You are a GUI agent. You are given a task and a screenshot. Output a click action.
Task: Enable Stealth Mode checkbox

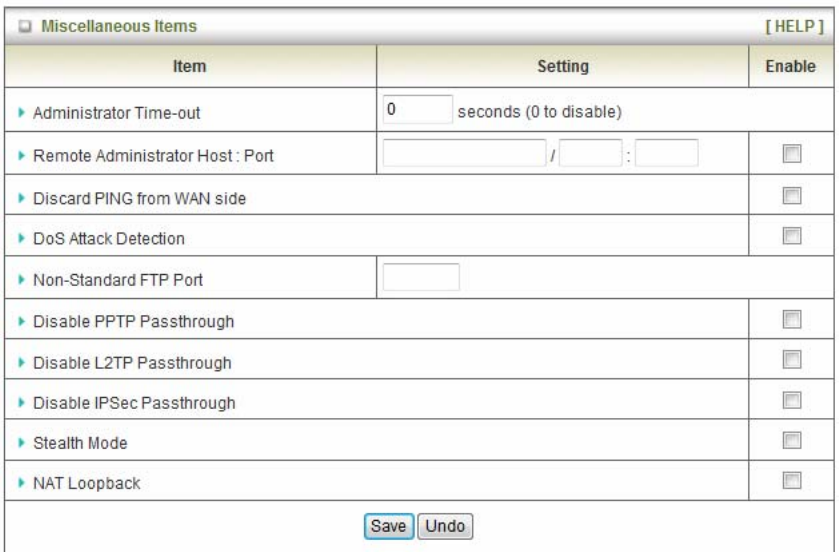tap(792, 441)
